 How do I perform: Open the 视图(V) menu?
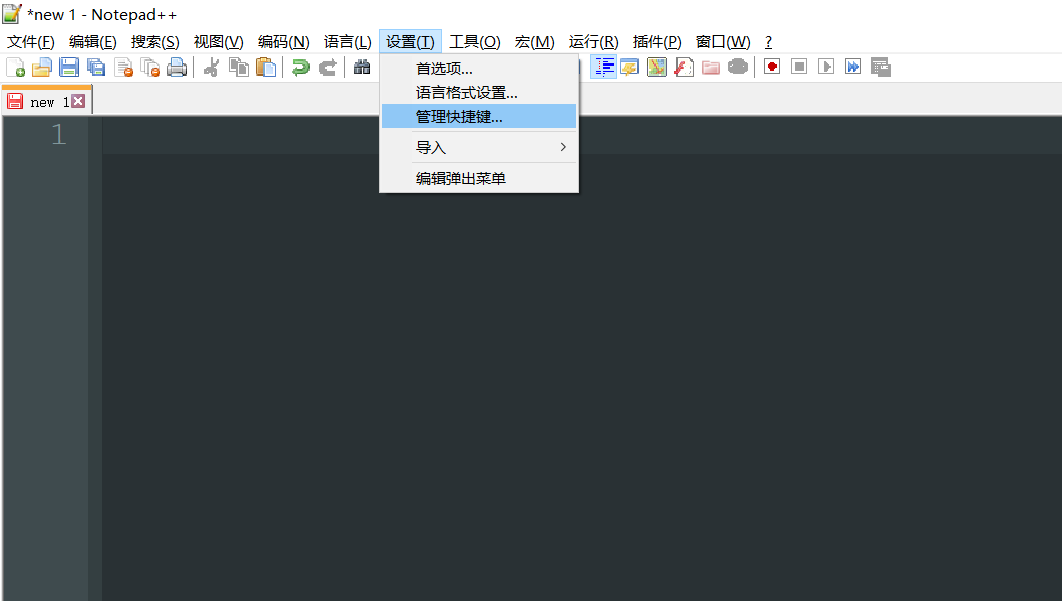point(218,42)
